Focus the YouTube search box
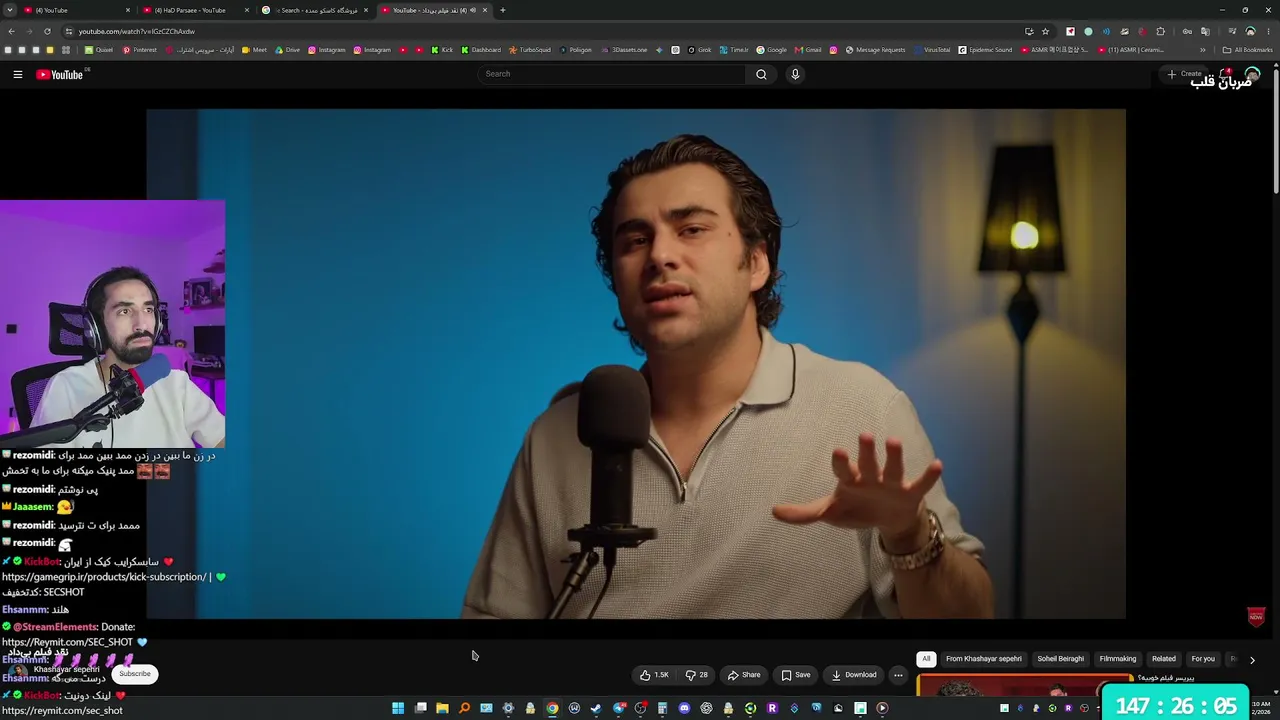Image resolution: width=1280 pixels, height=720 pixels. [612, 74]
